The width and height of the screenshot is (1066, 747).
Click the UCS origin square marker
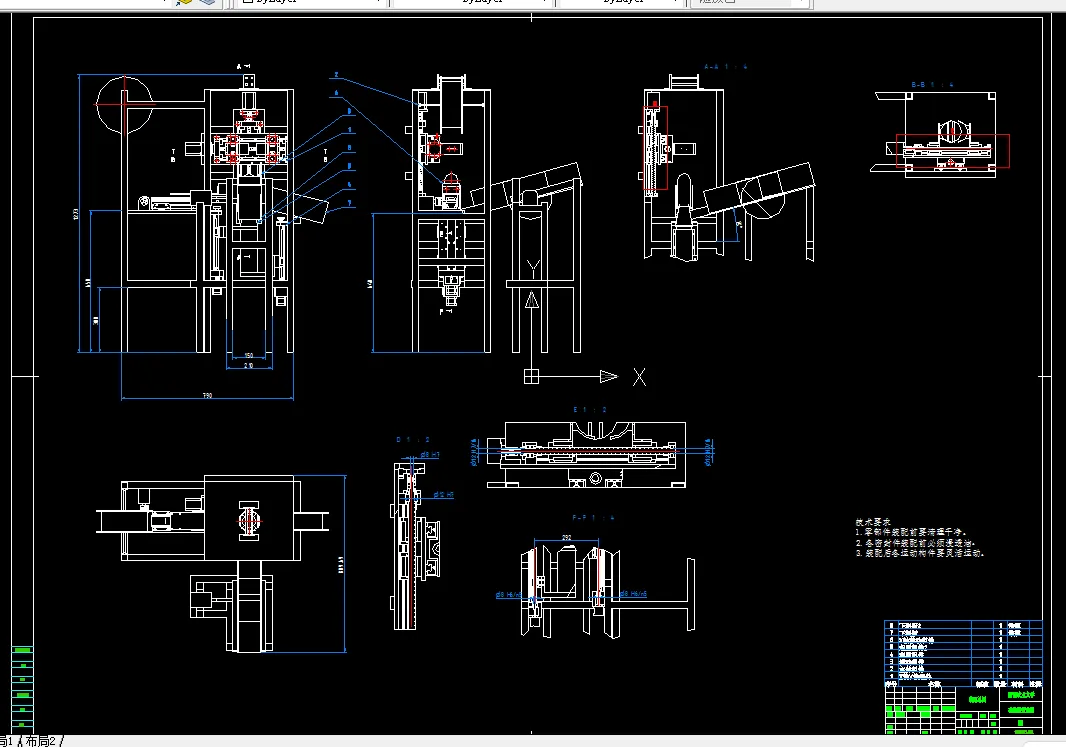531,377
